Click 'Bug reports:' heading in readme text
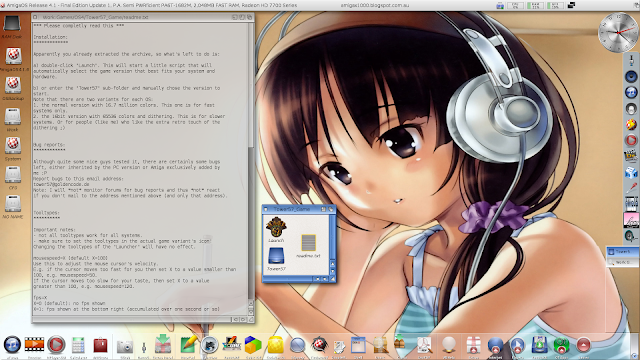The width and height of the screenshot is (640, 360). pyautogui.click(x=49, y=144)
